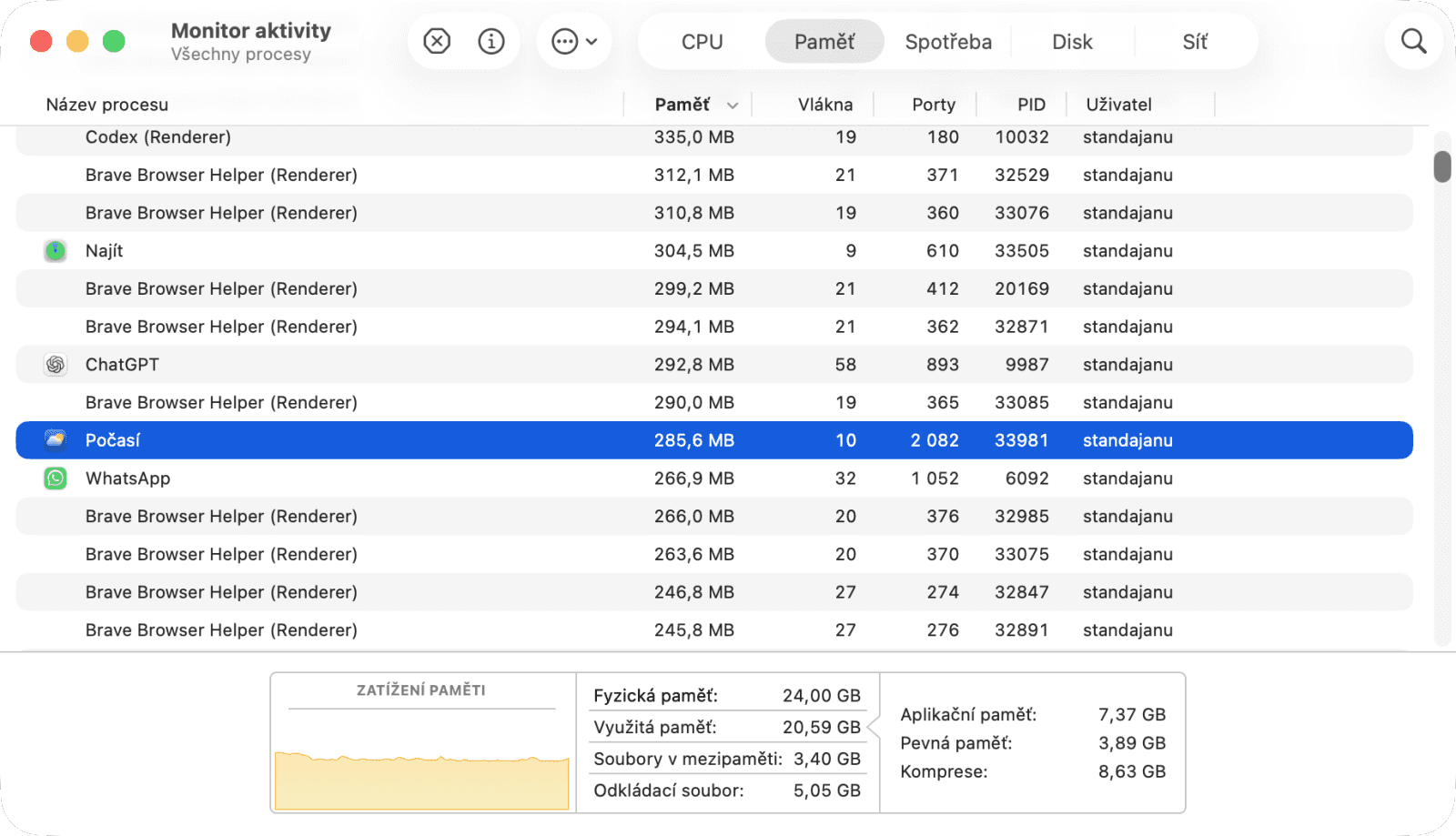1456x836 pixels.
Task: Click the WhatsApp app icon
Action: click(x=56, y=478)
